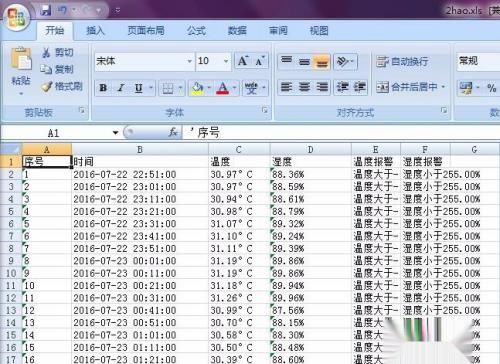Toggle bold formatting
The height and width of the screenshot is (364, 500).
tap(103, 88)
